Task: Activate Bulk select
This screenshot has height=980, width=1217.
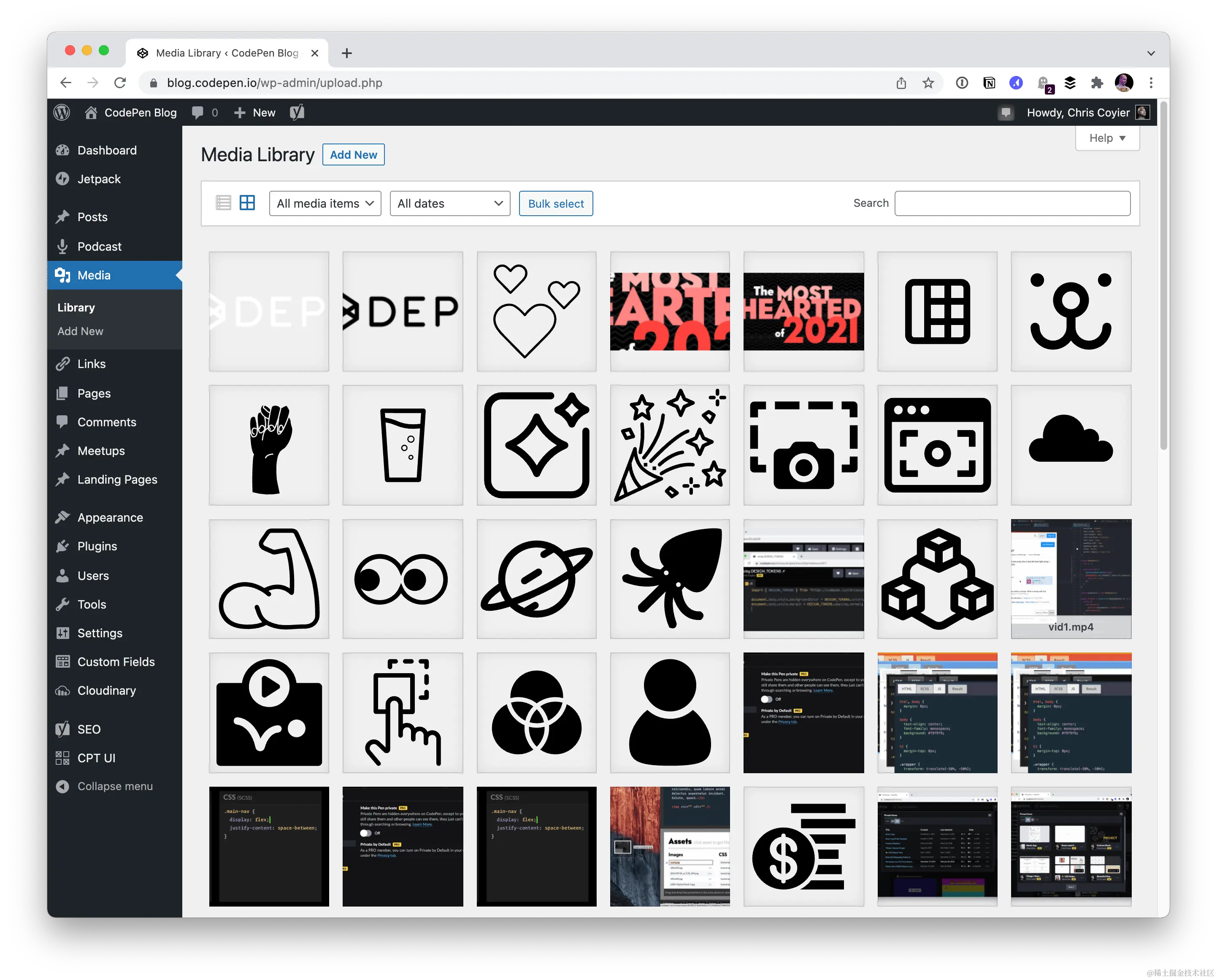Action: tap(555, 203)
